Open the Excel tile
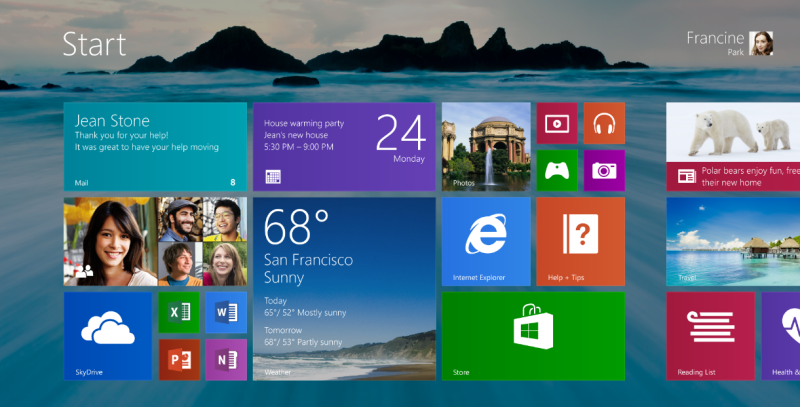This screenshot has width=800, height=407. pyautogui.click(x=179, y=312)
